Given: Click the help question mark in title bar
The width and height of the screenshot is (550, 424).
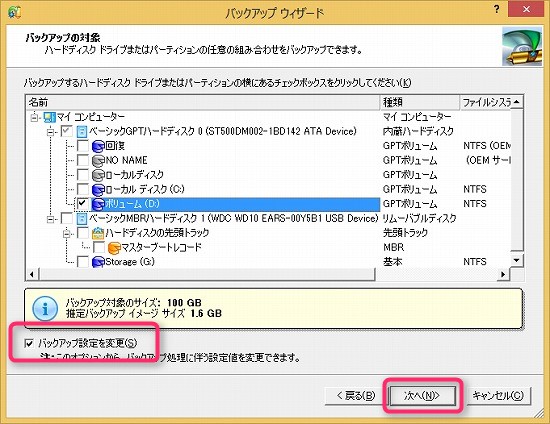Looking at the screenshot, I should pyautogui.click(x=497, y=9).
